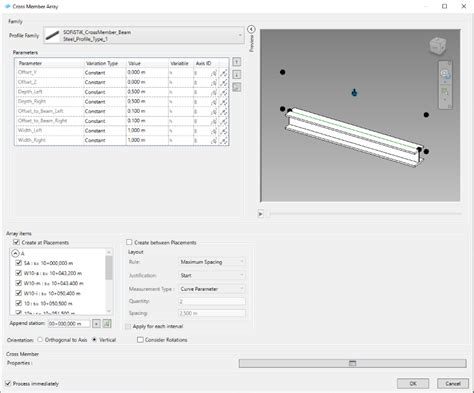Open Measurement Type dropdown

coord(212,289)
